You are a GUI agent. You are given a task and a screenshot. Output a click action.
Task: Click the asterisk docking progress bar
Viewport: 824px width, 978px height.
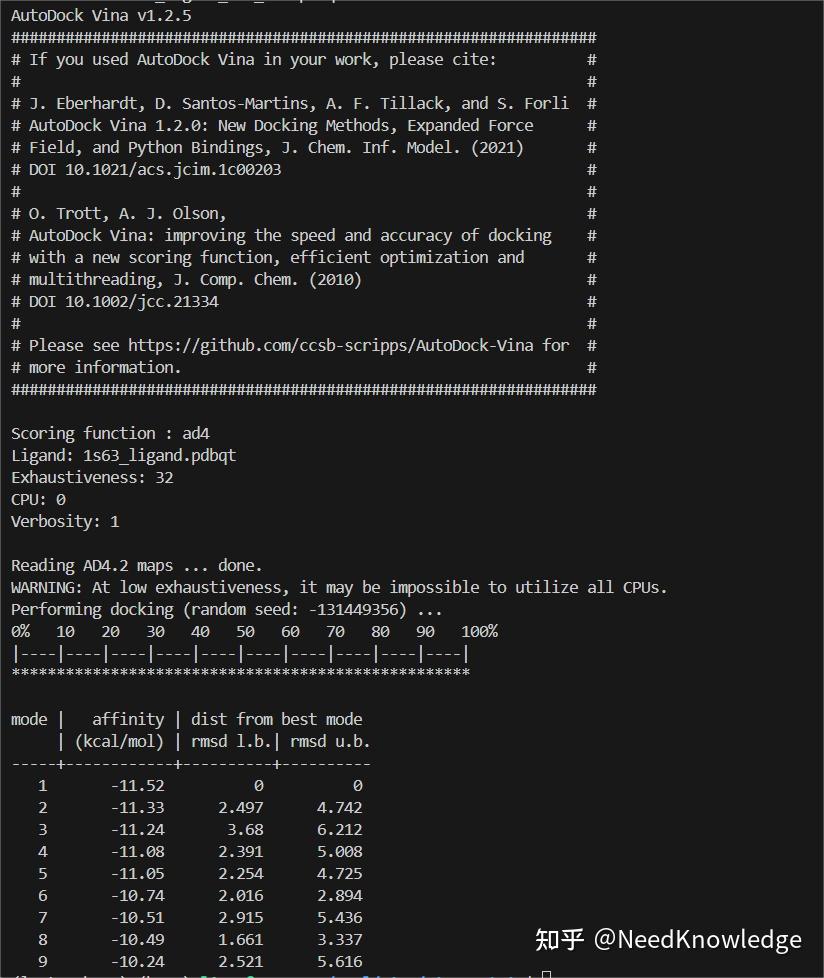240,674
